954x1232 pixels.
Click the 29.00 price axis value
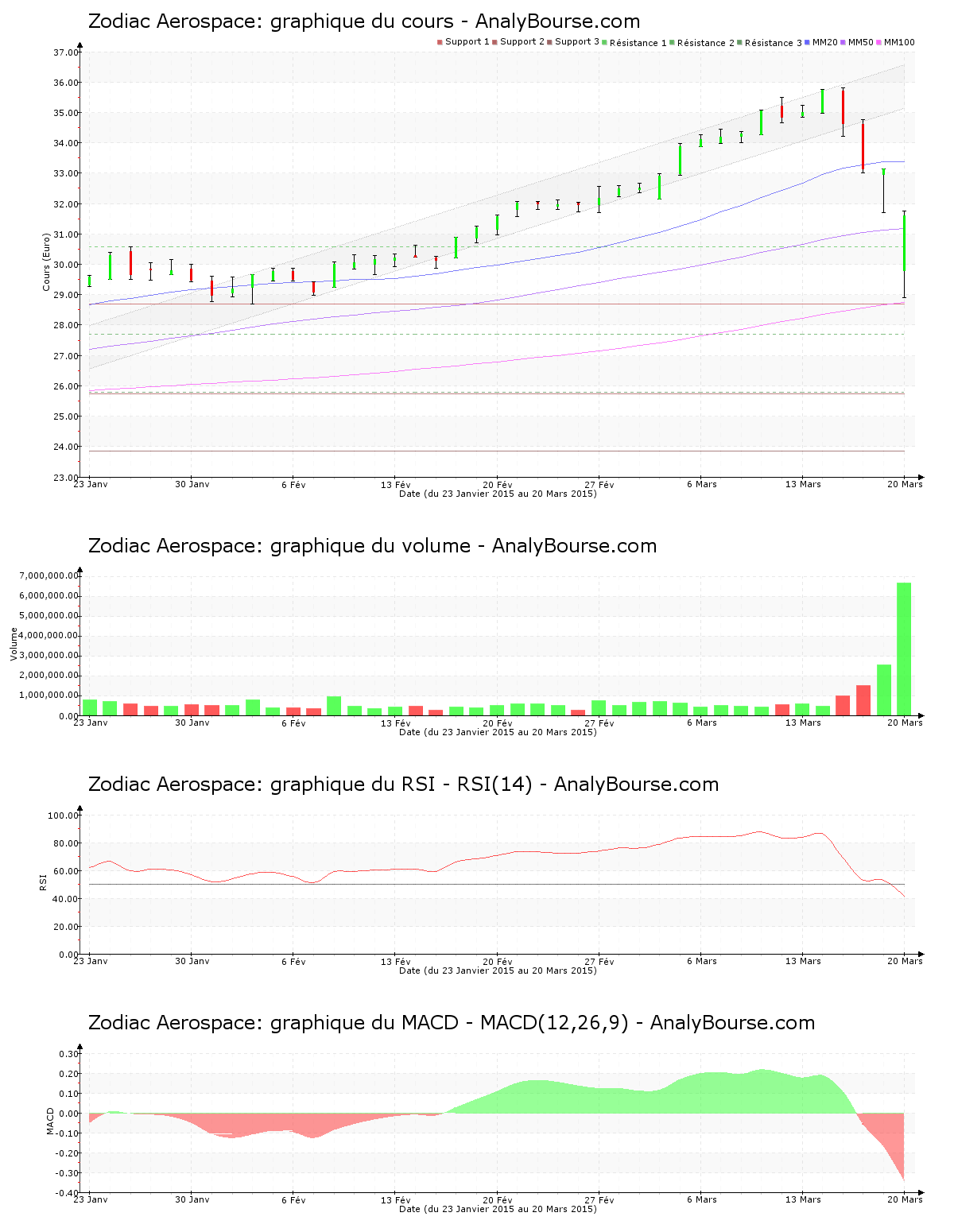pos(65,295)
